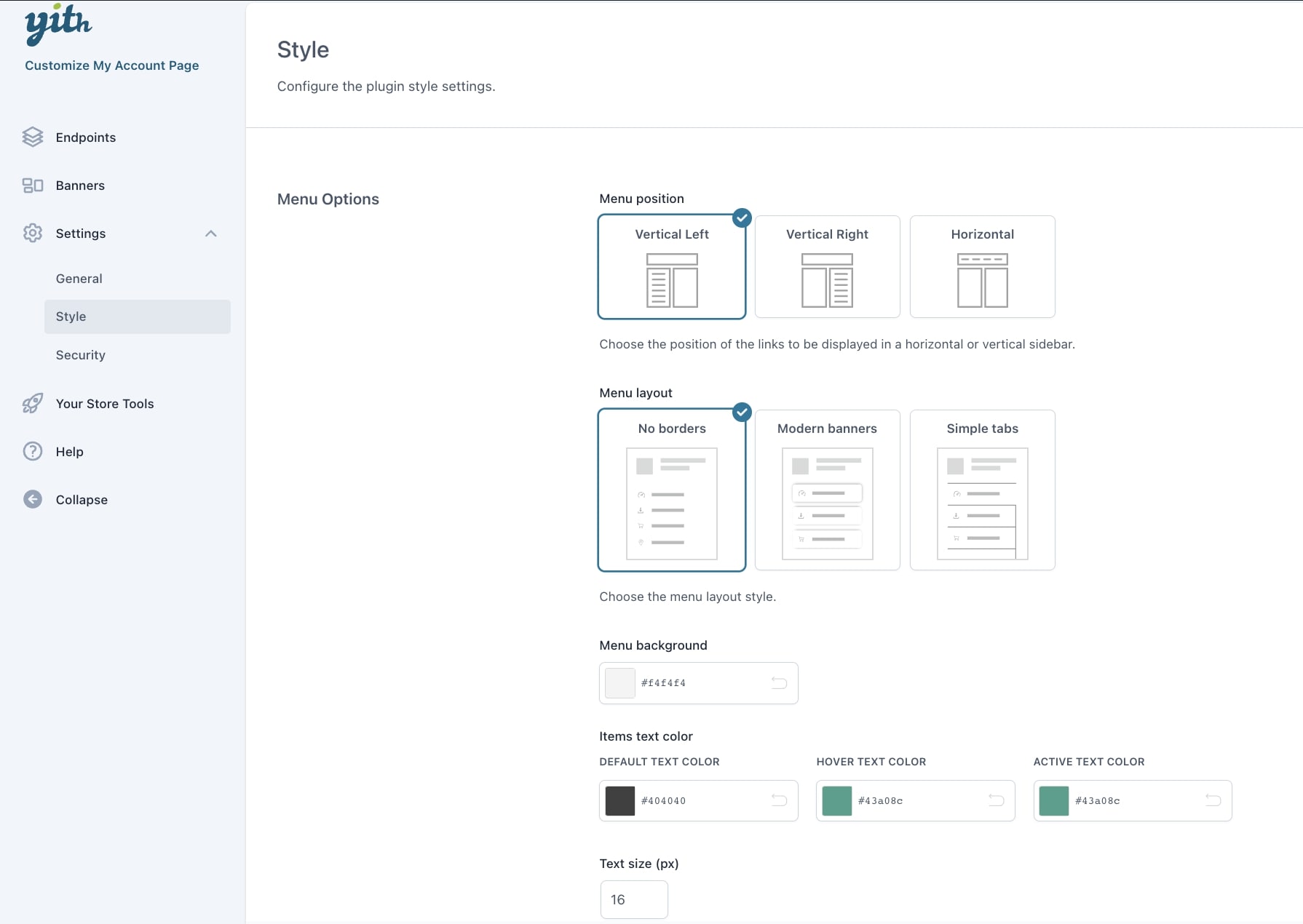Click the rocket icon for Your Store Tools
1303x924 pixels.
[33, 404]
